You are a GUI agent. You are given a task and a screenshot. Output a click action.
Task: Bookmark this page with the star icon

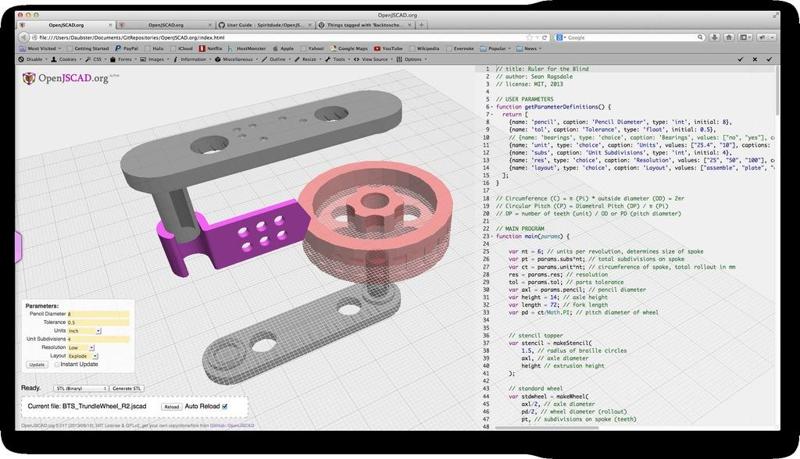(x=529, y=37)
